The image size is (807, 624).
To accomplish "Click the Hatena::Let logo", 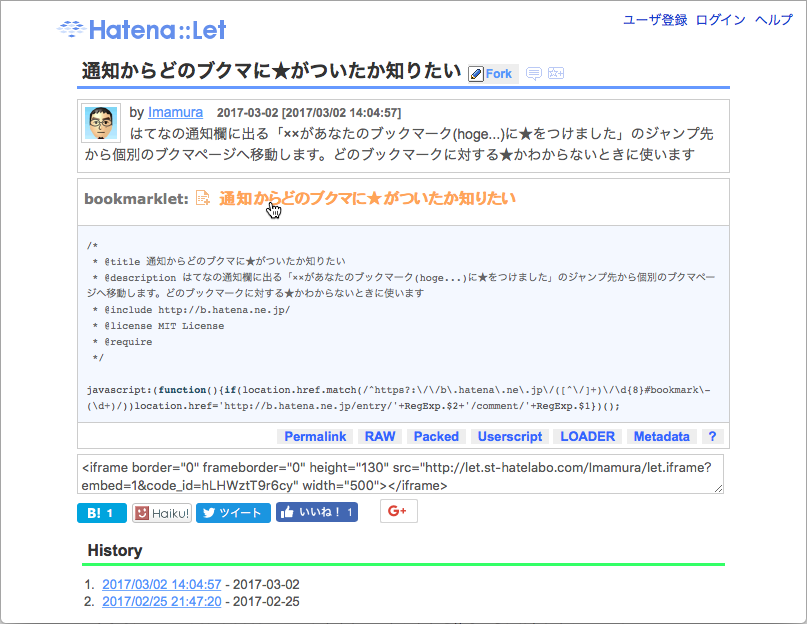I will (142, 29).
